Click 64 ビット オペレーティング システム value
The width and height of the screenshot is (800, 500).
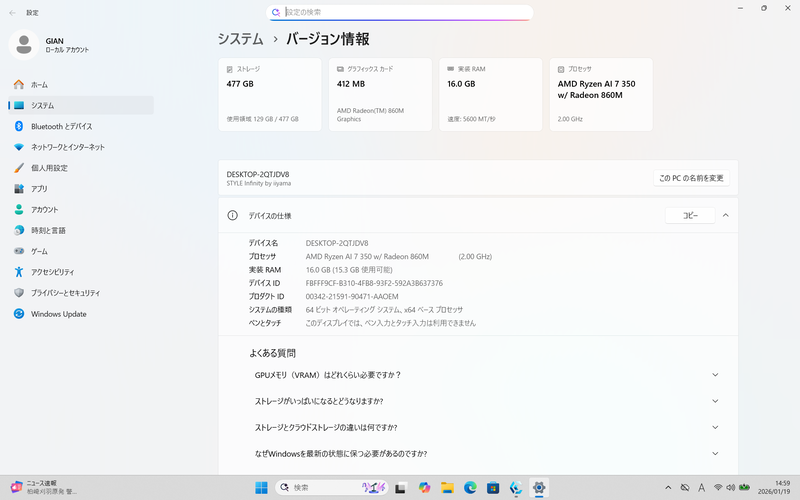point(384,310)
